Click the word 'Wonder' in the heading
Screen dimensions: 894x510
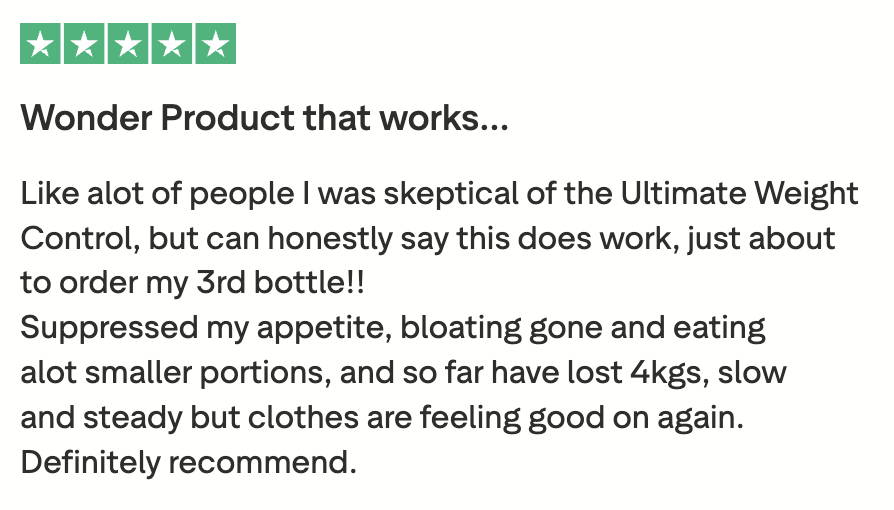click(x=86, y=118)
